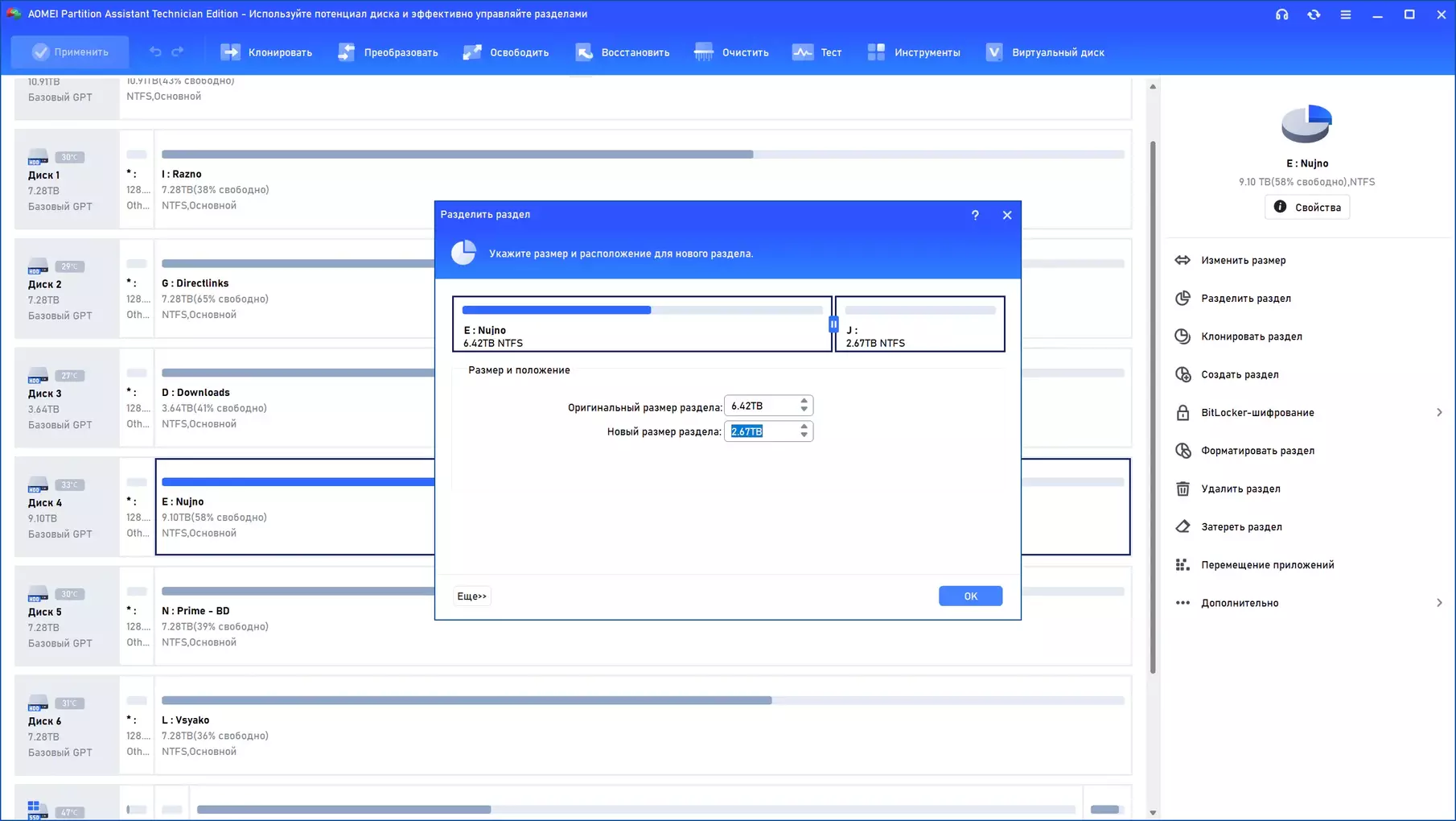Select the small 128MB partition on Disk 4

tap(137, 507)
